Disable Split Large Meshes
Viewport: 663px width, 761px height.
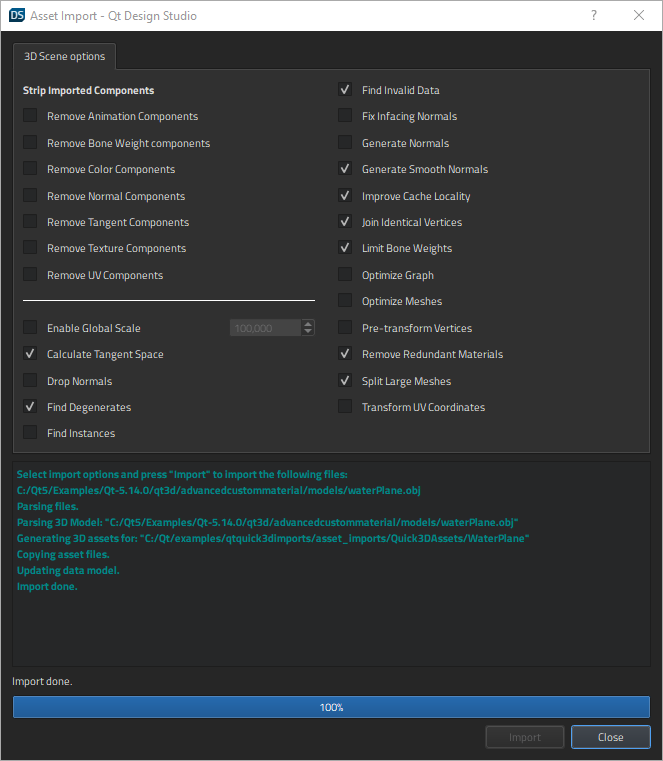tap(345, 381)
